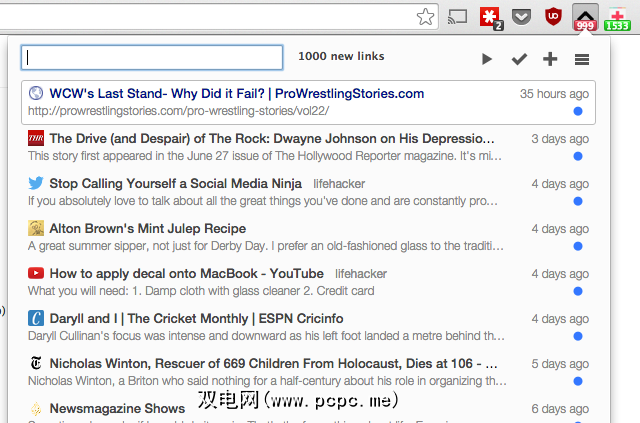Toggle unread dot for Mint Julep Recipe
640x423 pixels.
[x=578, y=246]
